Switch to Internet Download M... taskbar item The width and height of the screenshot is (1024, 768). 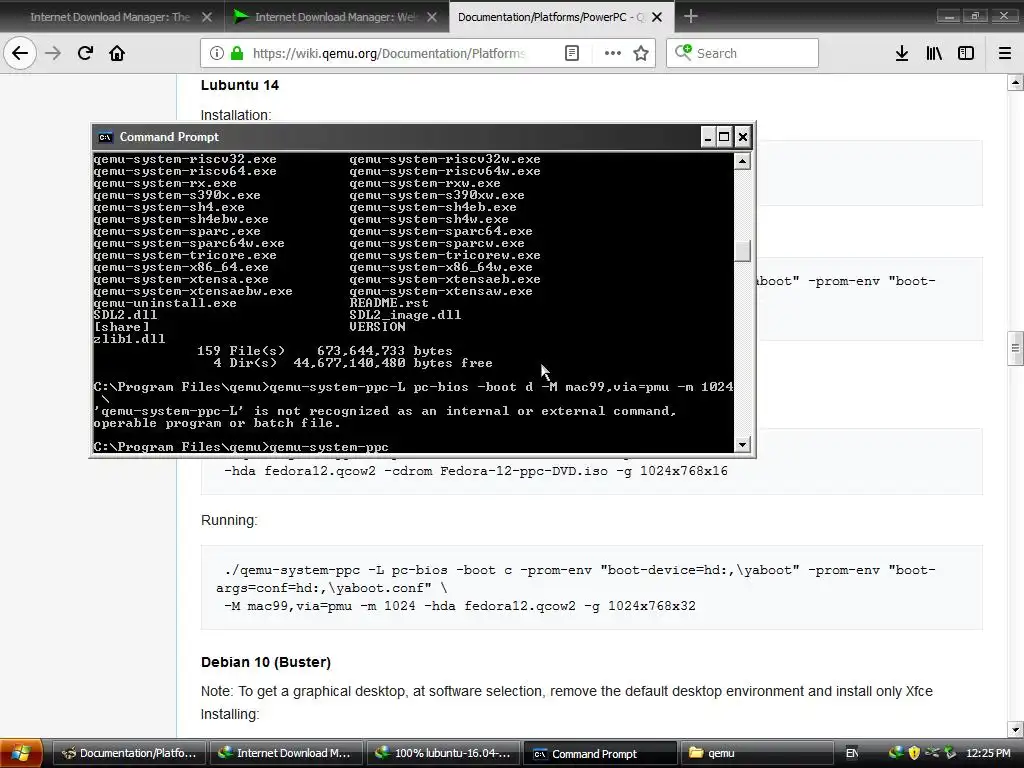point(287,753)
